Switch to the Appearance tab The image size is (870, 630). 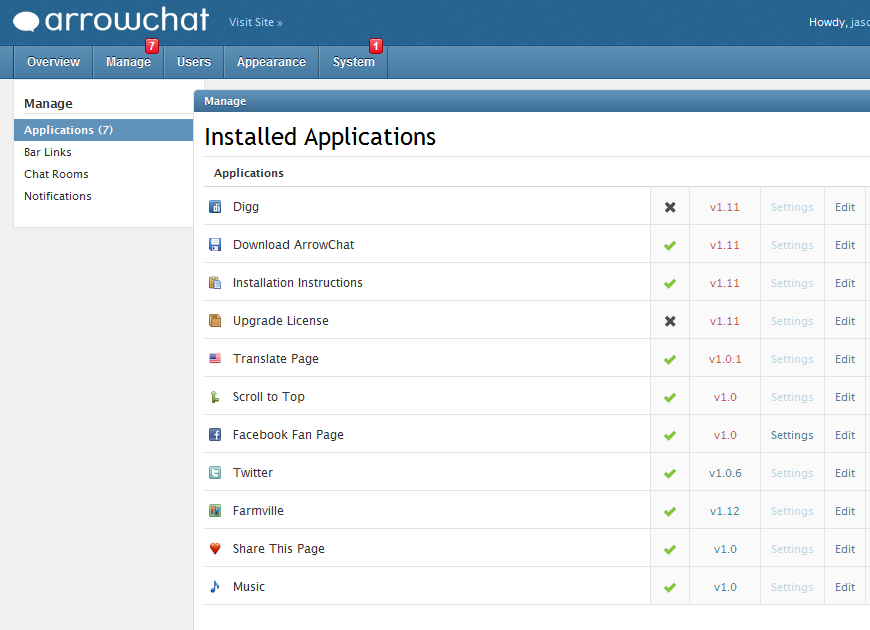click(271, 62)
